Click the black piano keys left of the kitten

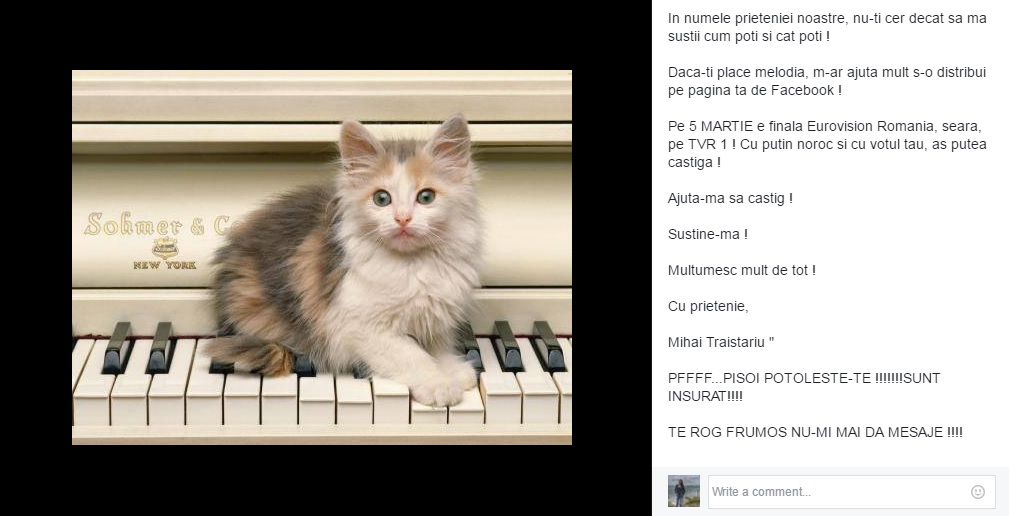[x=138, y=347]
